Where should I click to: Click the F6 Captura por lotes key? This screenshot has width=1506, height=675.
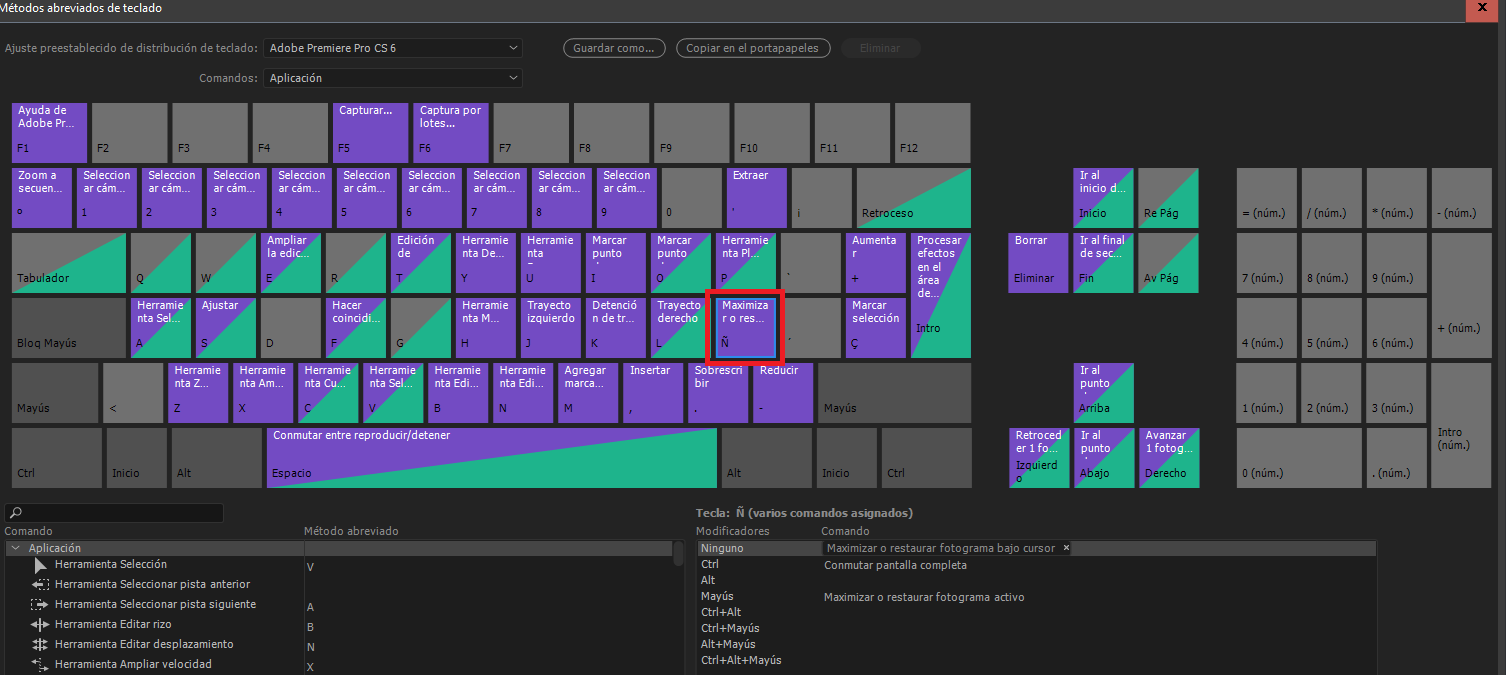[451, 132]
